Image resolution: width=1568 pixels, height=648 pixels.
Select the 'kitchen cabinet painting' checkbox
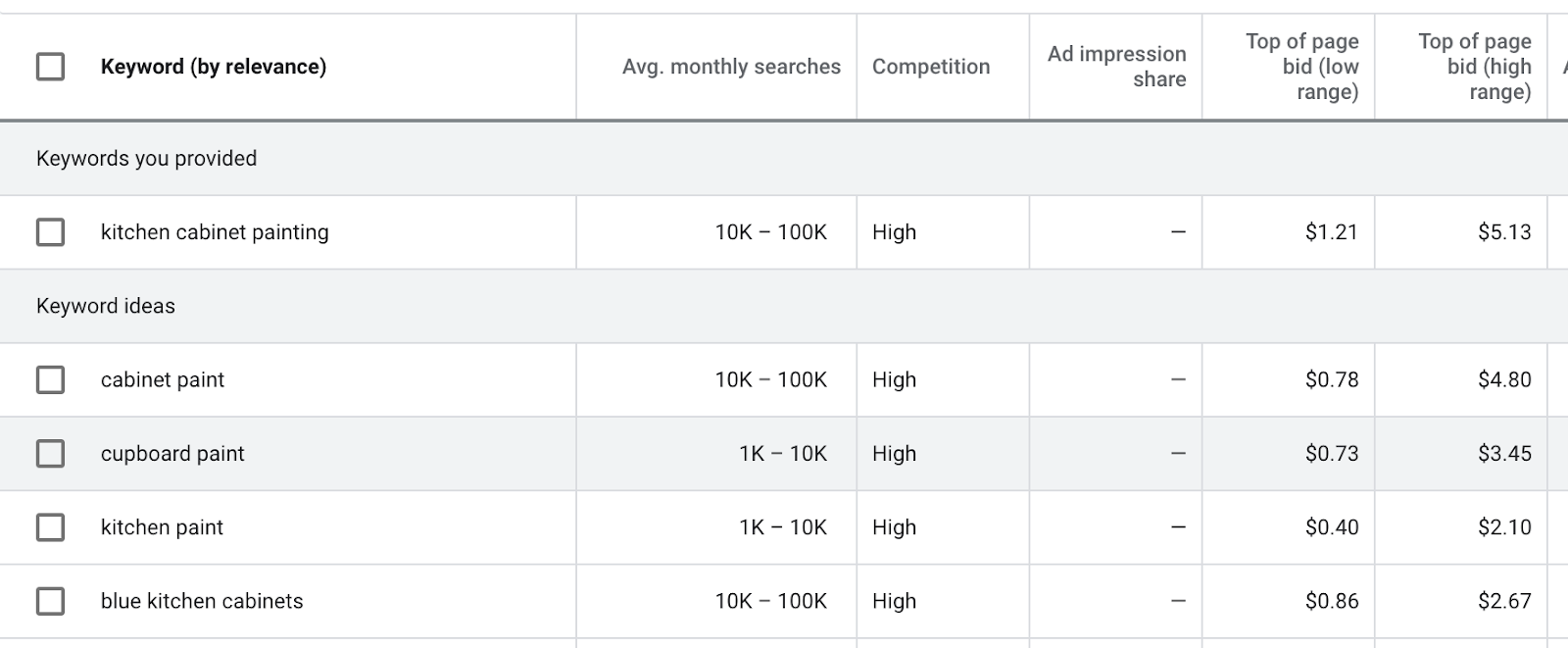coord(50,232)
